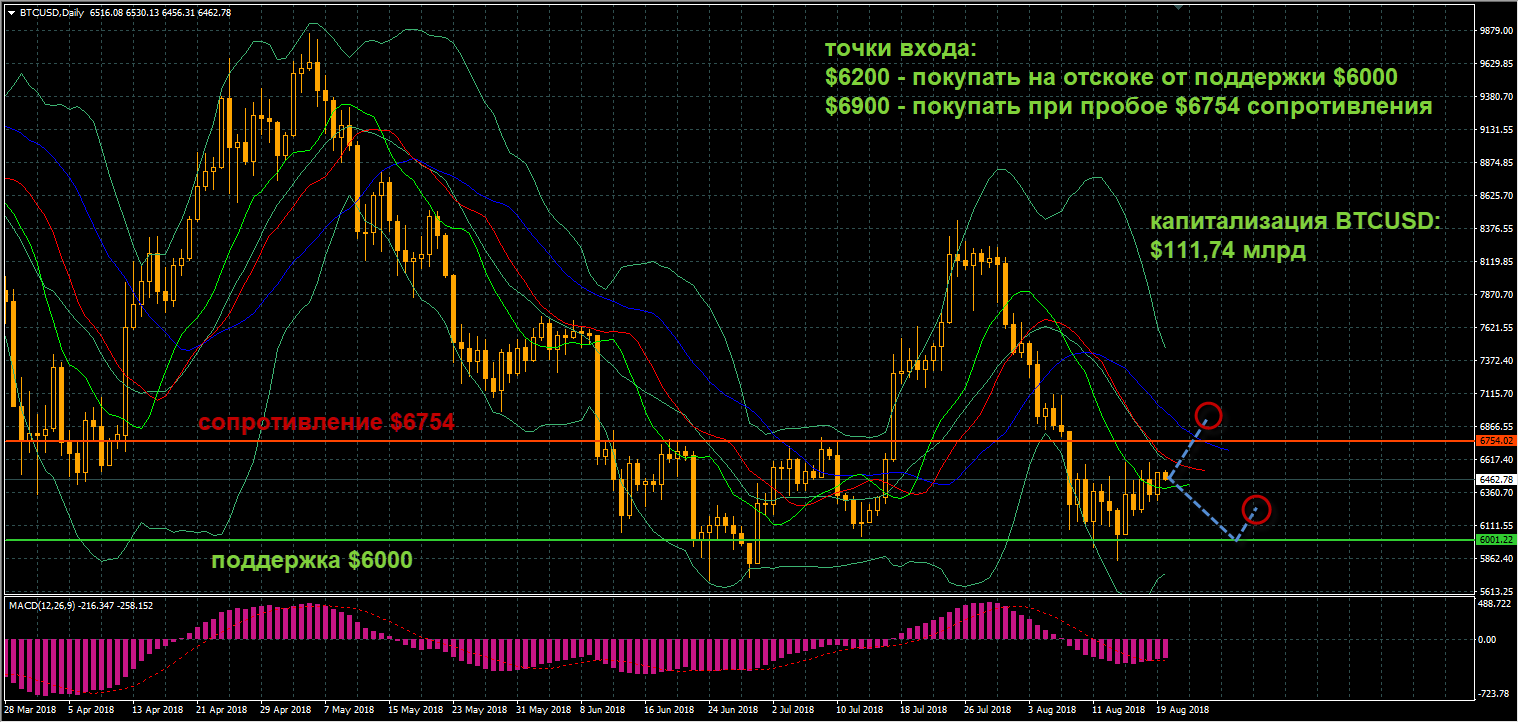Click the 7621.55 price axis label
Viewport: 1519px width, 723px height.
[x=1497, y=328]
